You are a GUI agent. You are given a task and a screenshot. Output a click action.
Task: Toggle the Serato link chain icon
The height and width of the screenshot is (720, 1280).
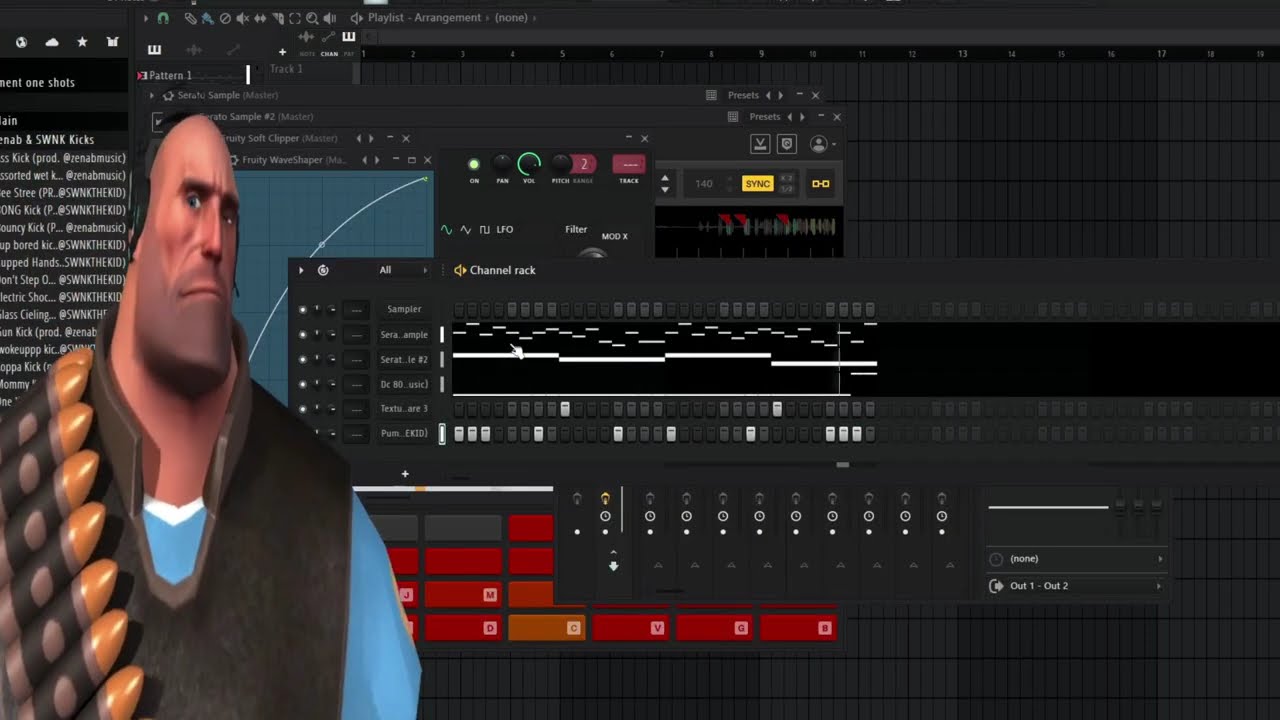coord(820,184)
